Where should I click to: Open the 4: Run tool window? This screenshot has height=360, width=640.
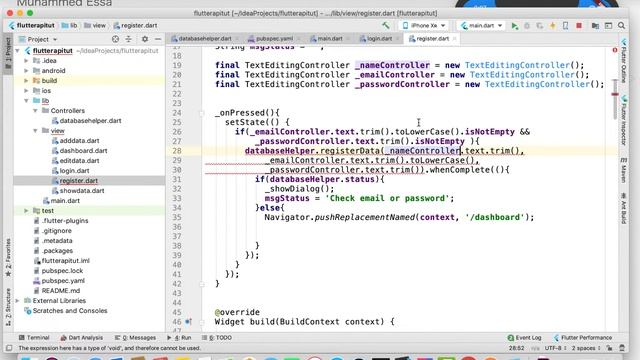pos(179,338)
